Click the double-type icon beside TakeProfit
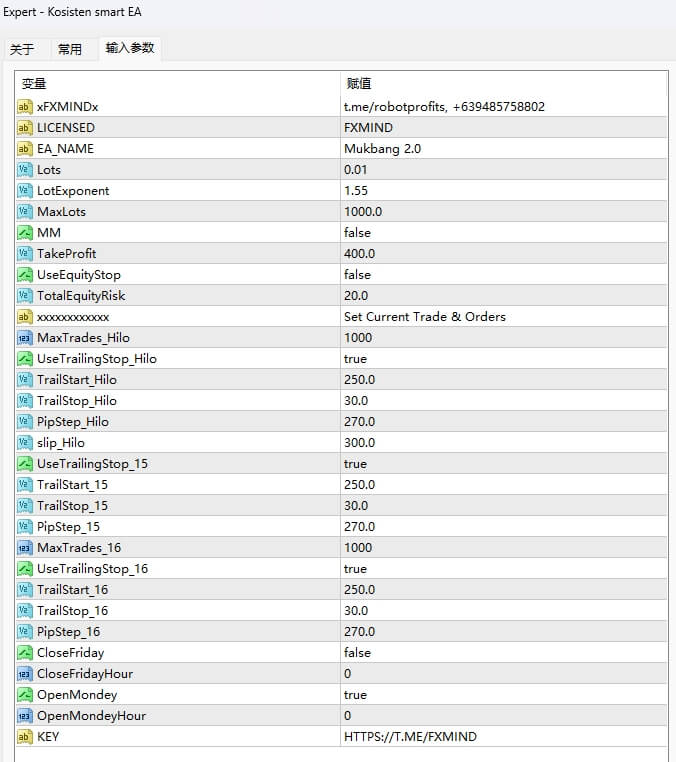Screen dimensions: 676x762 pyautogui.click(x=25, y=254)
